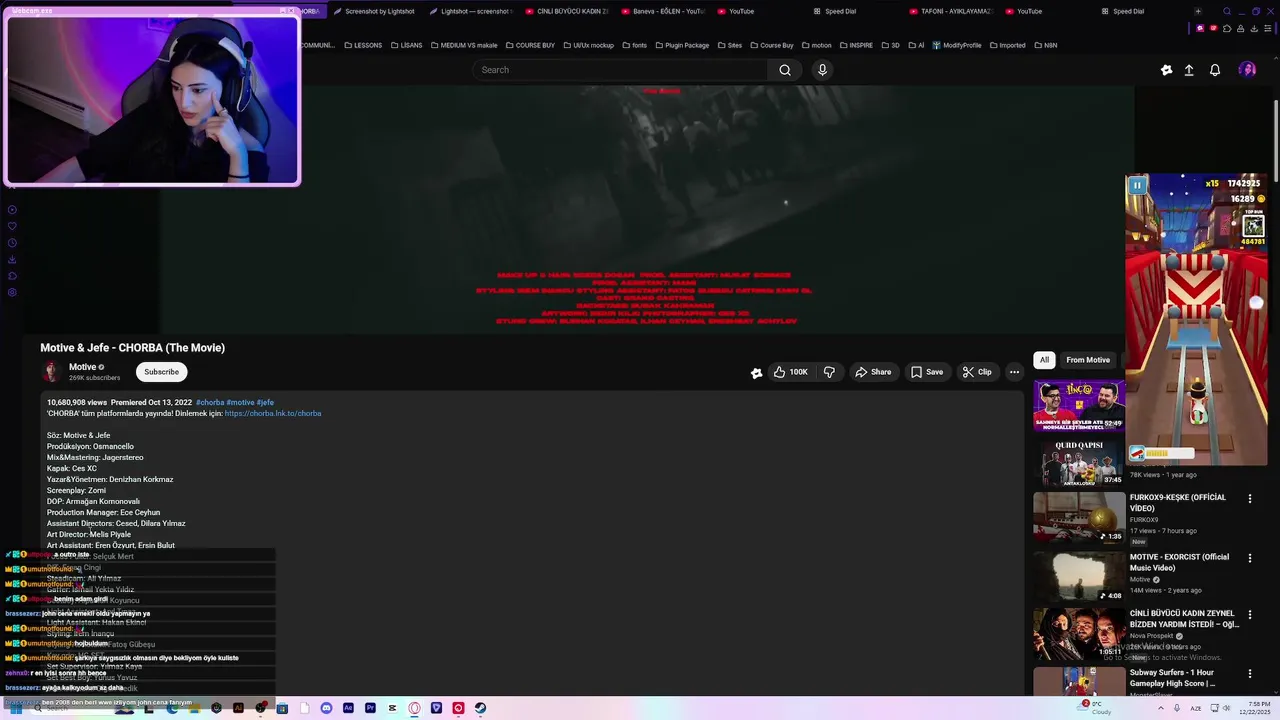Open the UI/Ux mockup bookmark folder
1280x720 pixels.
click(589, 45)
